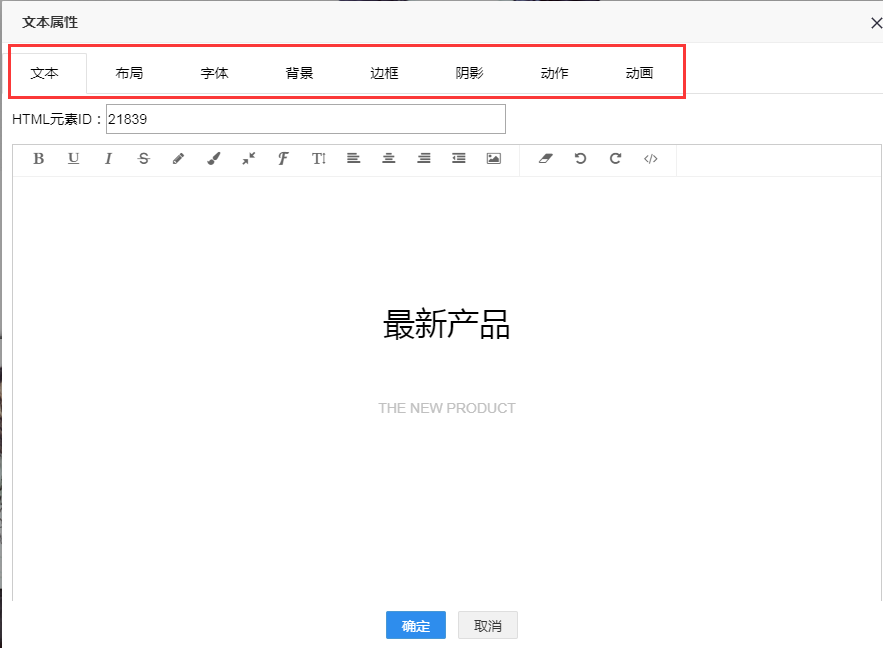Open the pencil text color tool
The width and height of the screenshot is (883, 648).
[179, 159]
